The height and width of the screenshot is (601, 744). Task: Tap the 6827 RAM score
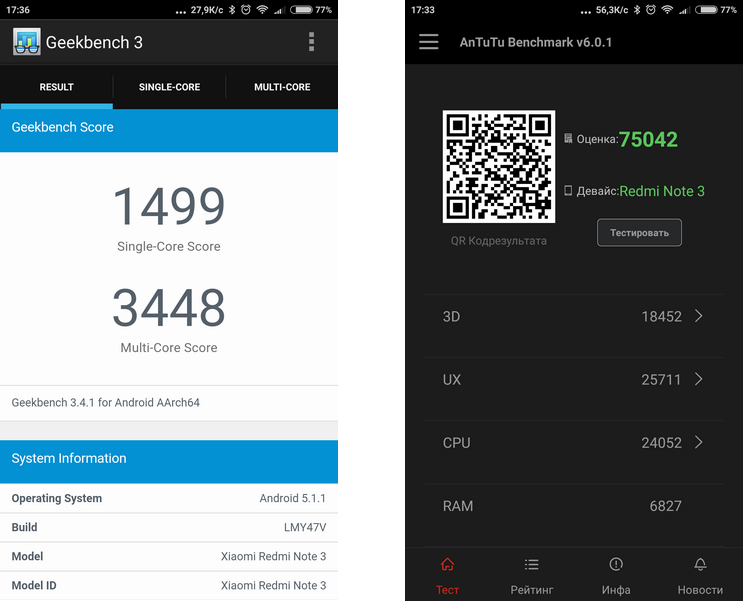pos(665,506)
